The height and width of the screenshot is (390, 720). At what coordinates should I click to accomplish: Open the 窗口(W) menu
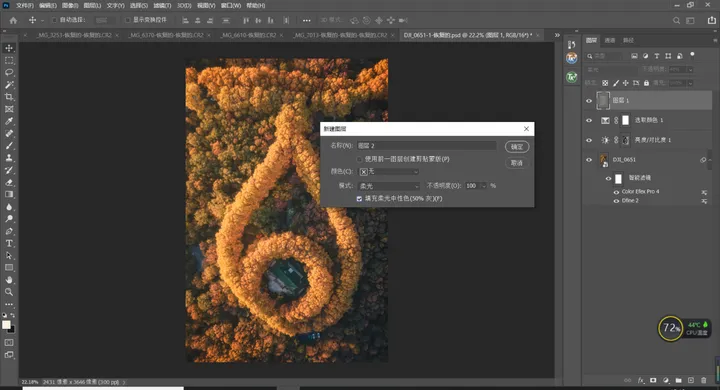pos(231,6)
